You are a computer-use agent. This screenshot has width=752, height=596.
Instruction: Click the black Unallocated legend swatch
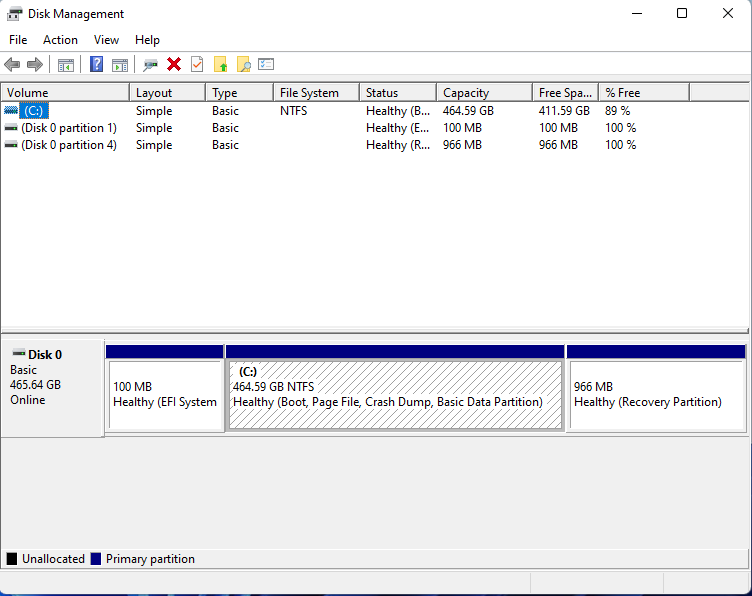tap(12, 559)
